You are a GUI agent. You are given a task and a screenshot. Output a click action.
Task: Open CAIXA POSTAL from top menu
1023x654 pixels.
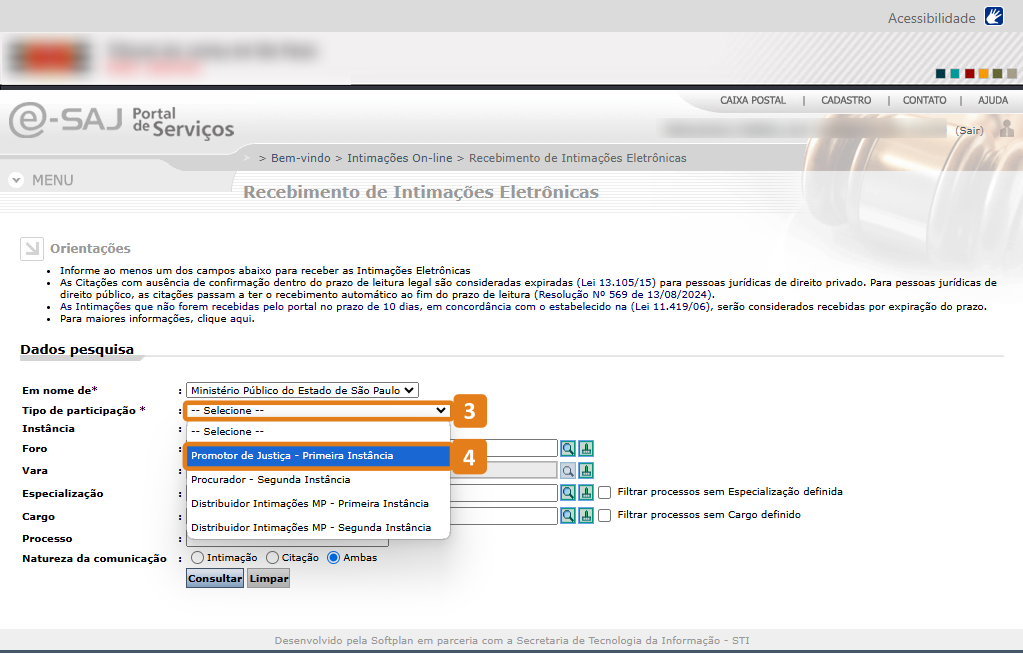click(753, 101)
